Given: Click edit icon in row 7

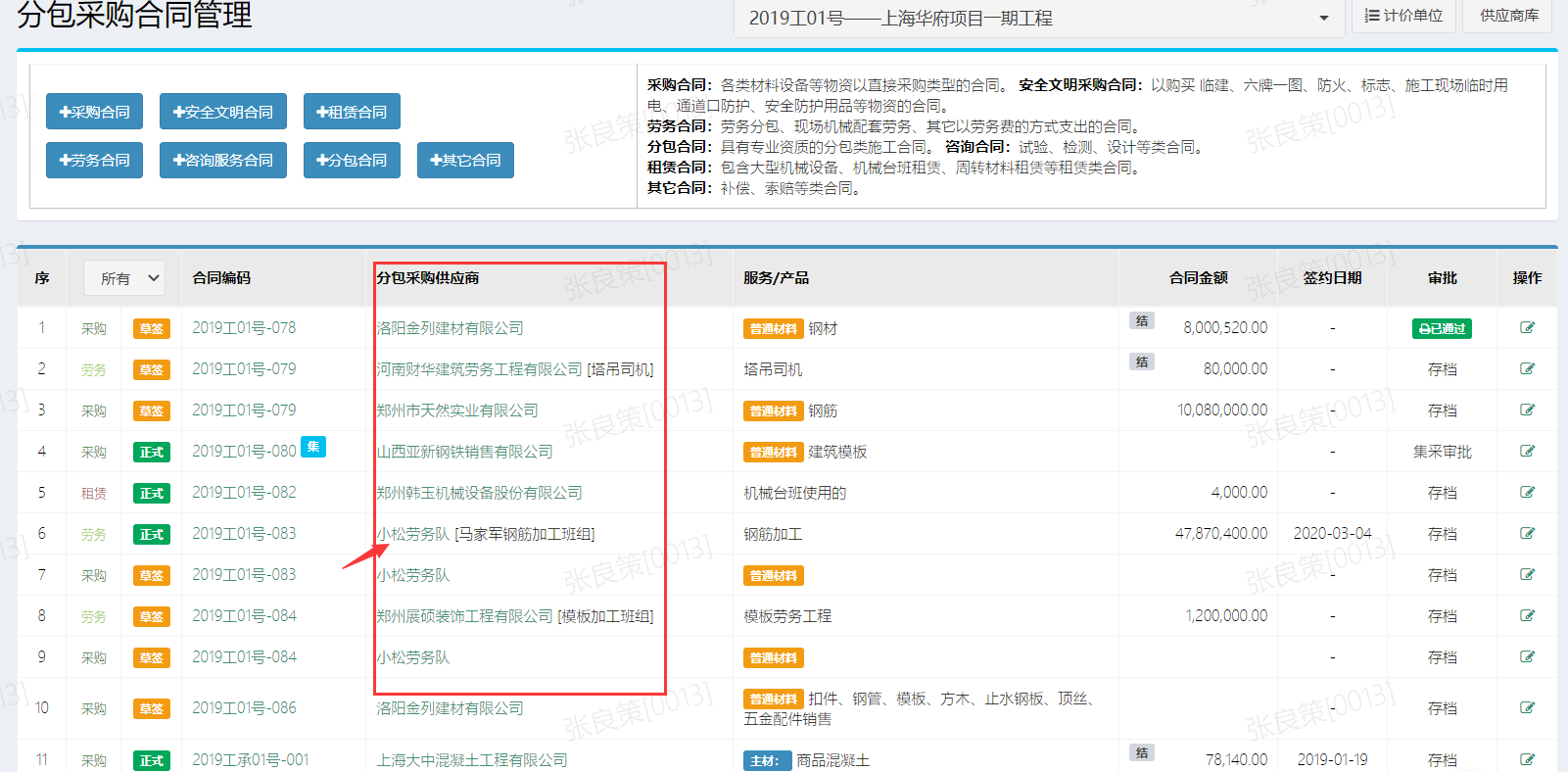Looking at the screenshot, I should click(x=1527, y=575).
